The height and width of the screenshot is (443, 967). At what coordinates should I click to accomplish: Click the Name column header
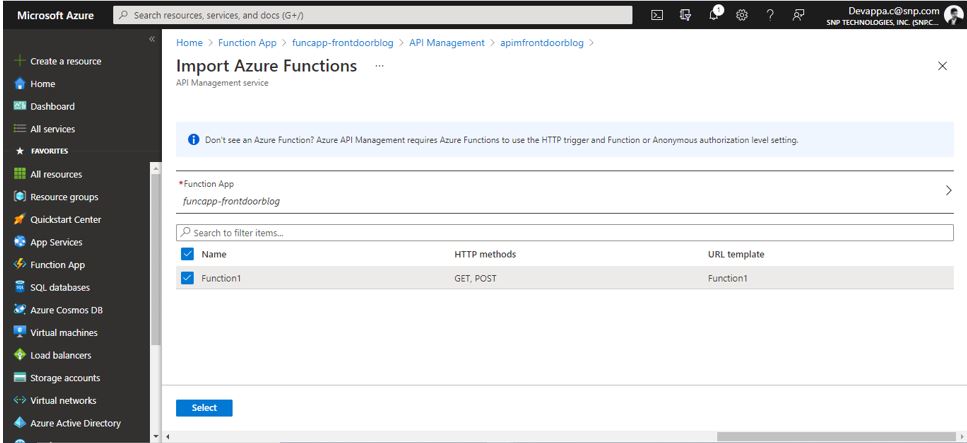(x=214, y=254)
